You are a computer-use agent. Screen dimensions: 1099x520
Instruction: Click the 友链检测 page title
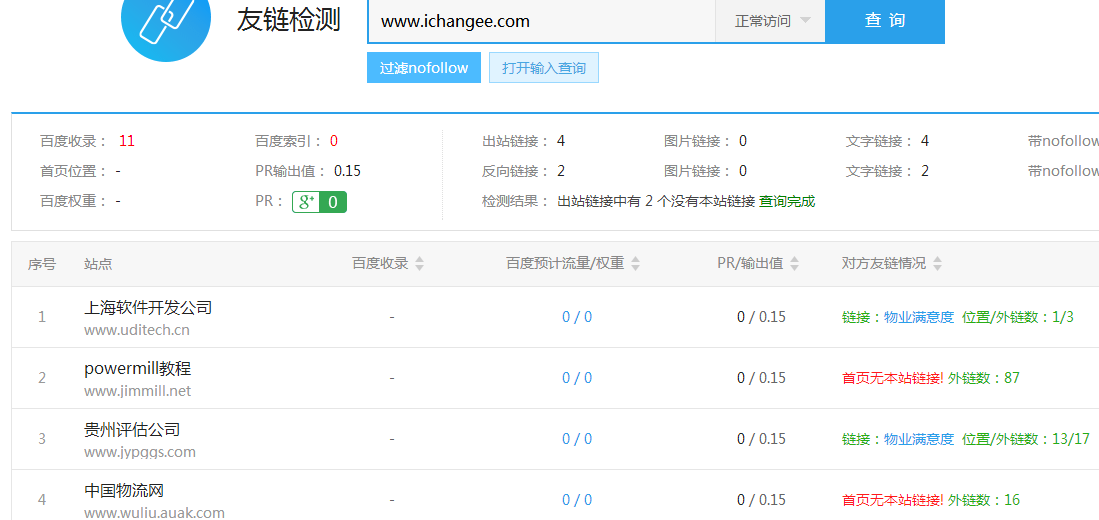click(288, 20)
